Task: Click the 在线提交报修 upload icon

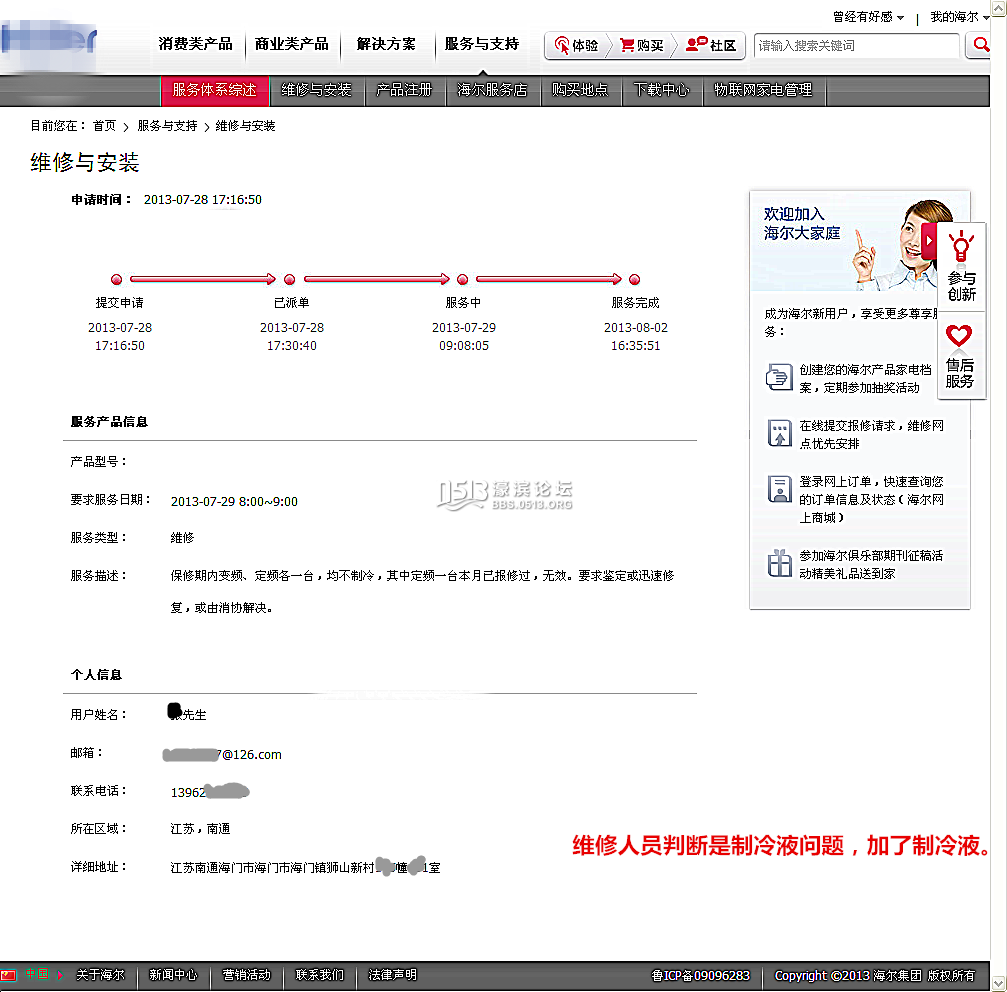Action: pos(779,432)
